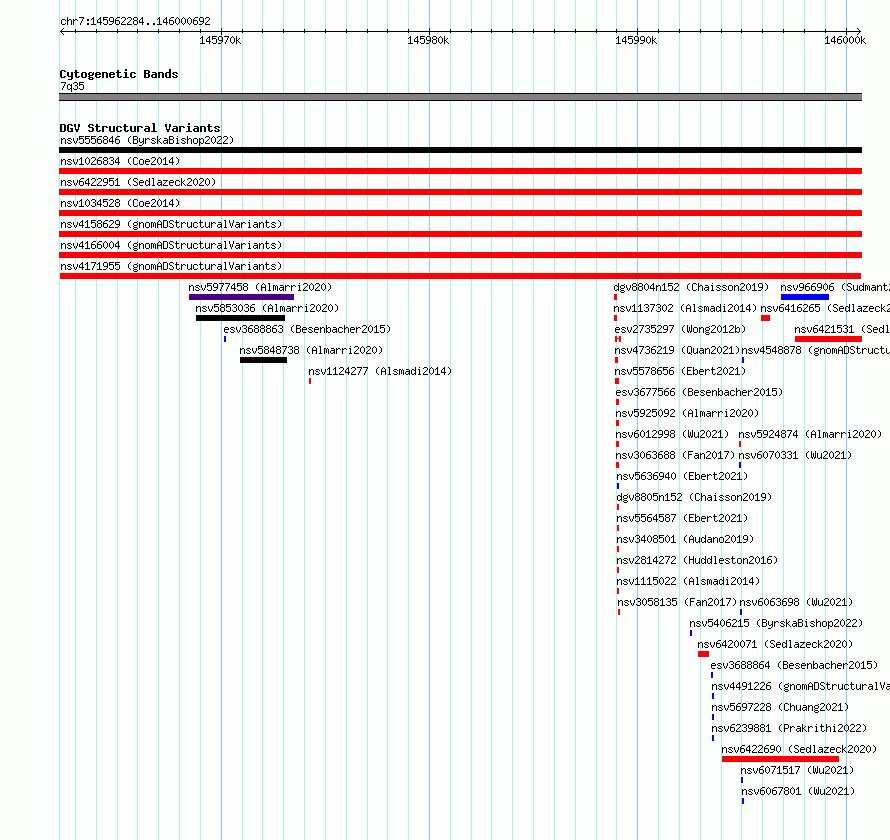The width and height of the screenshot is (890, 840).
Task: Open nsv5848738 (Almarri2020) label
Action: click(x=311, y=350)
